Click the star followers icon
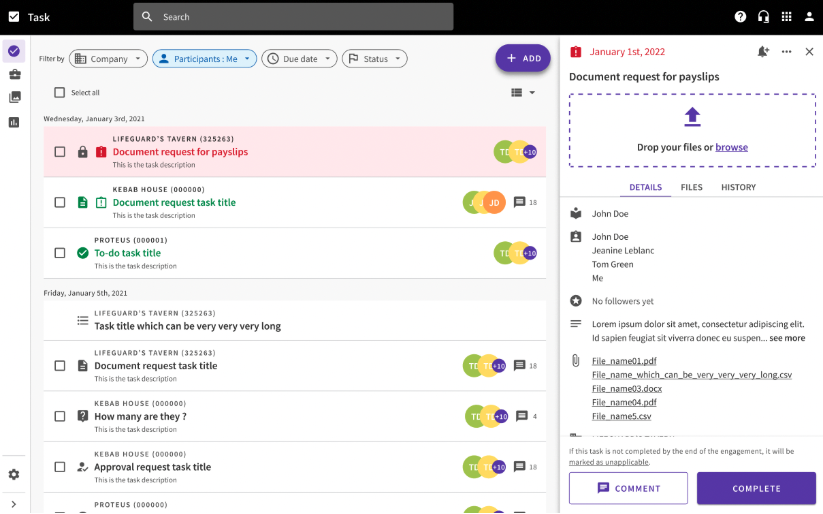Viewport: 823px width, 514px height. (576, 301)
